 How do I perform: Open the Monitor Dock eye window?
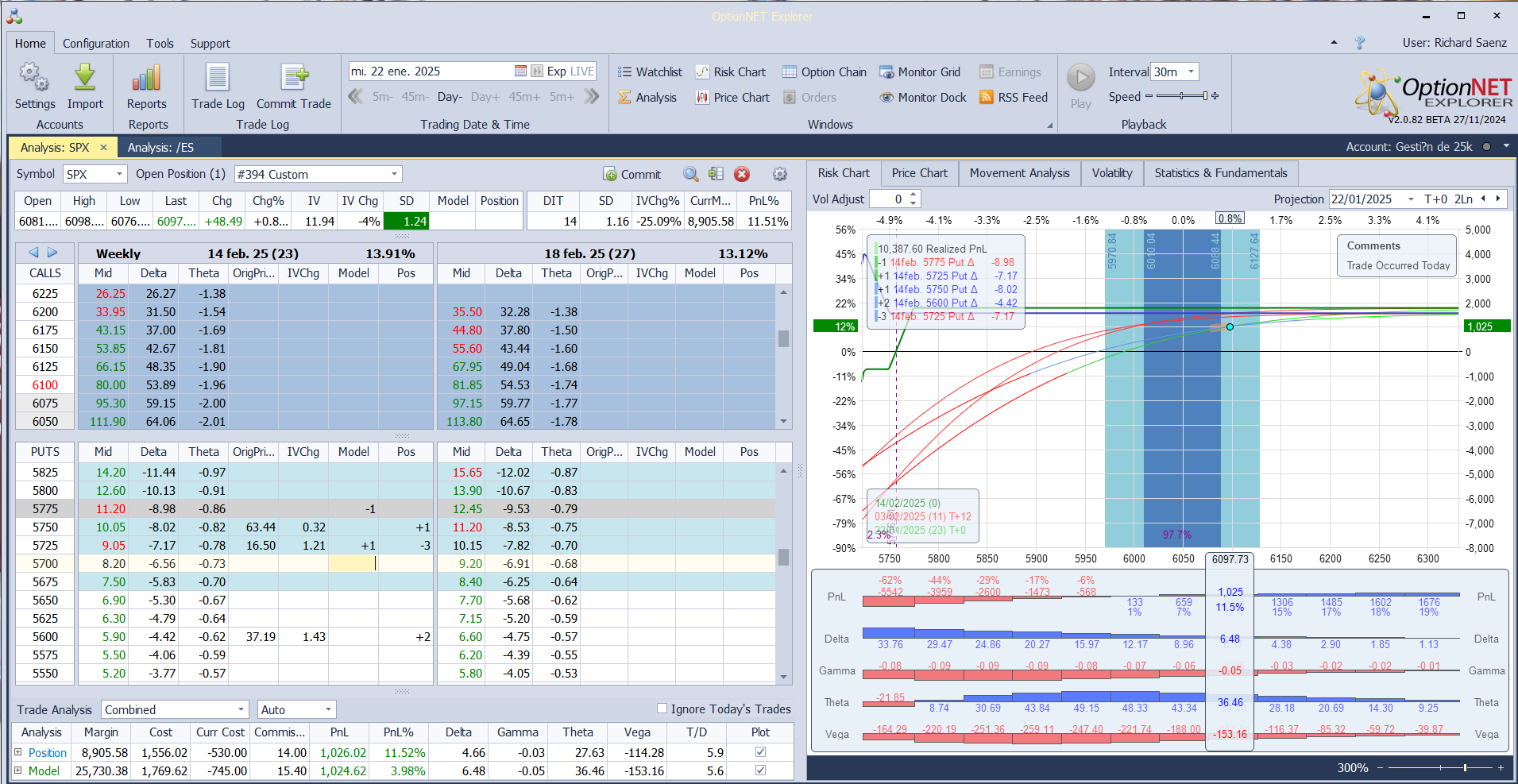pyautogui.click(x=923, y=98)
